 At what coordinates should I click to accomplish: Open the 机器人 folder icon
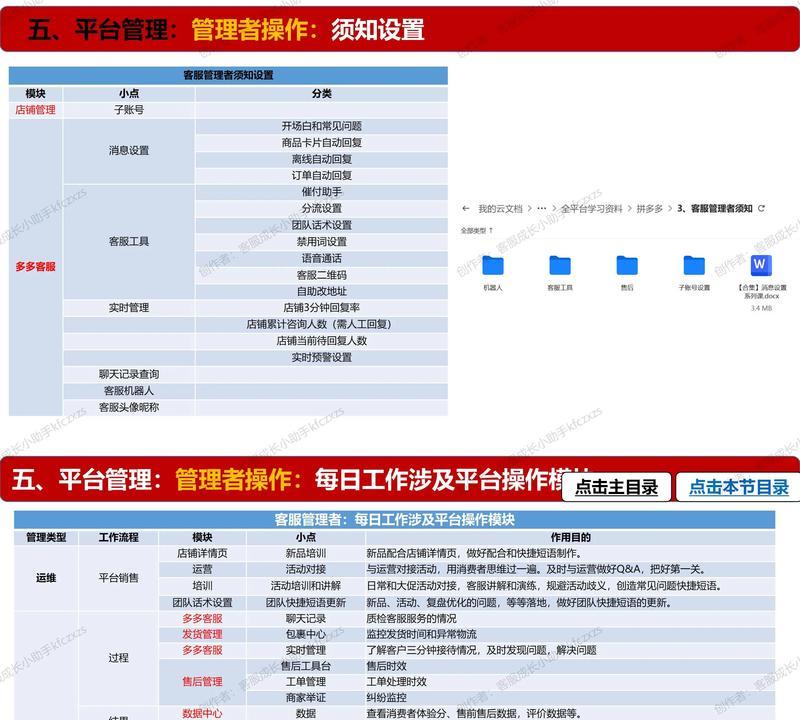click(493, 265)
